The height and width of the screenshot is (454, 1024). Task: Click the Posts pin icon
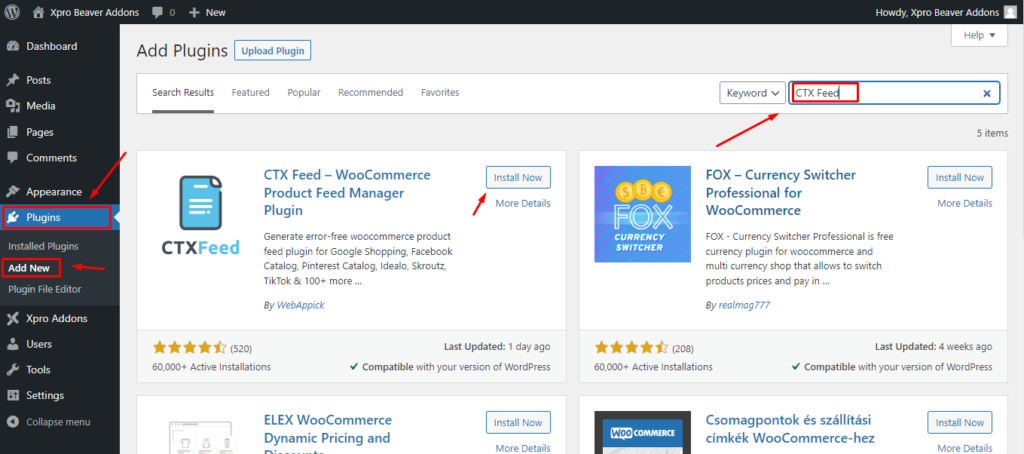click(12, 80)
